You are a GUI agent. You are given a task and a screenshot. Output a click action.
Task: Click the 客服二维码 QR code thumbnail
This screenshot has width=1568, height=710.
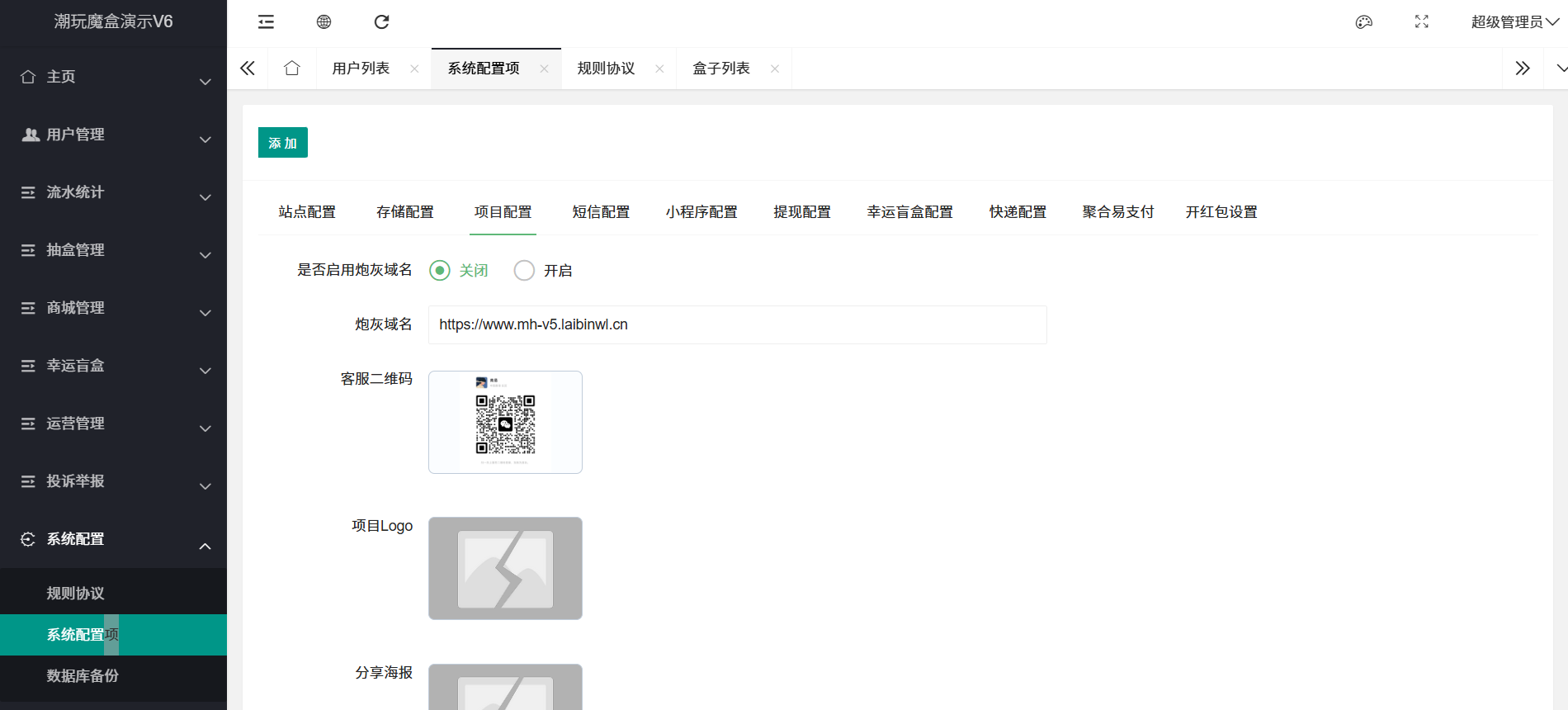point(505,422)
